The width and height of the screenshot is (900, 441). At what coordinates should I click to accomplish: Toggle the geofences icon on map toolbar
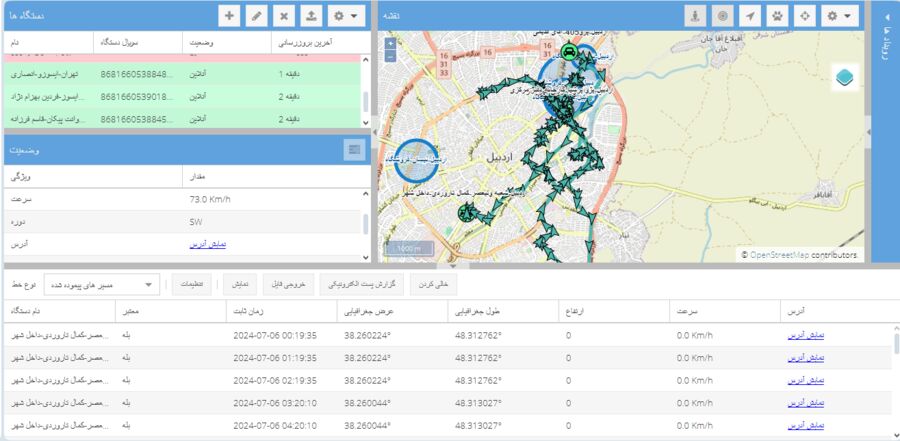[695, 16]
